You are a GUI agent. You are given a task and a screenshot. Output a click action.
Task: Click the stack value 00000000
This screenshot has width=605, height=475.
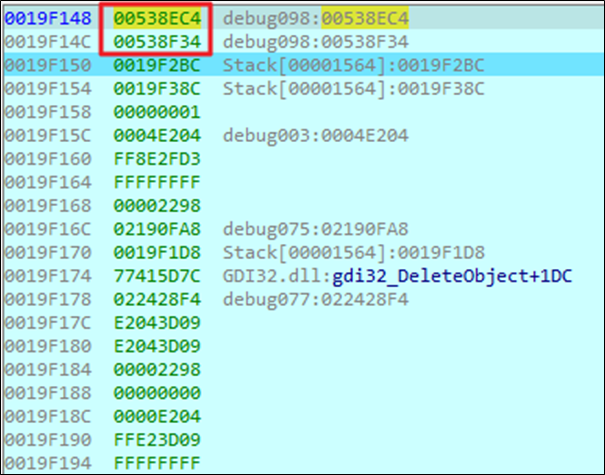[x=157, y=393]
